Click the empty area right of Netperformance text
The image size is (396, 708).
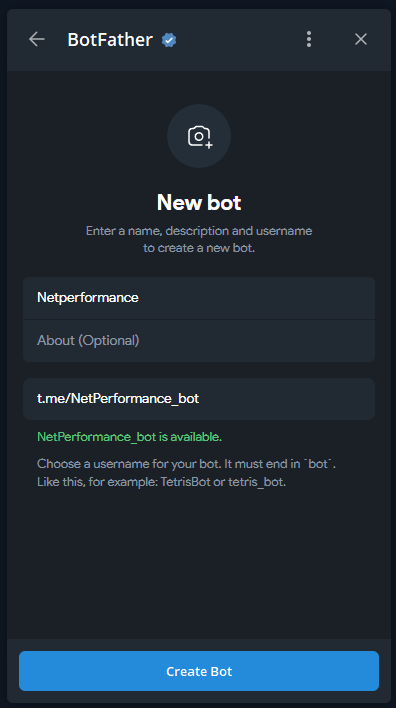[x=255, y=298]
